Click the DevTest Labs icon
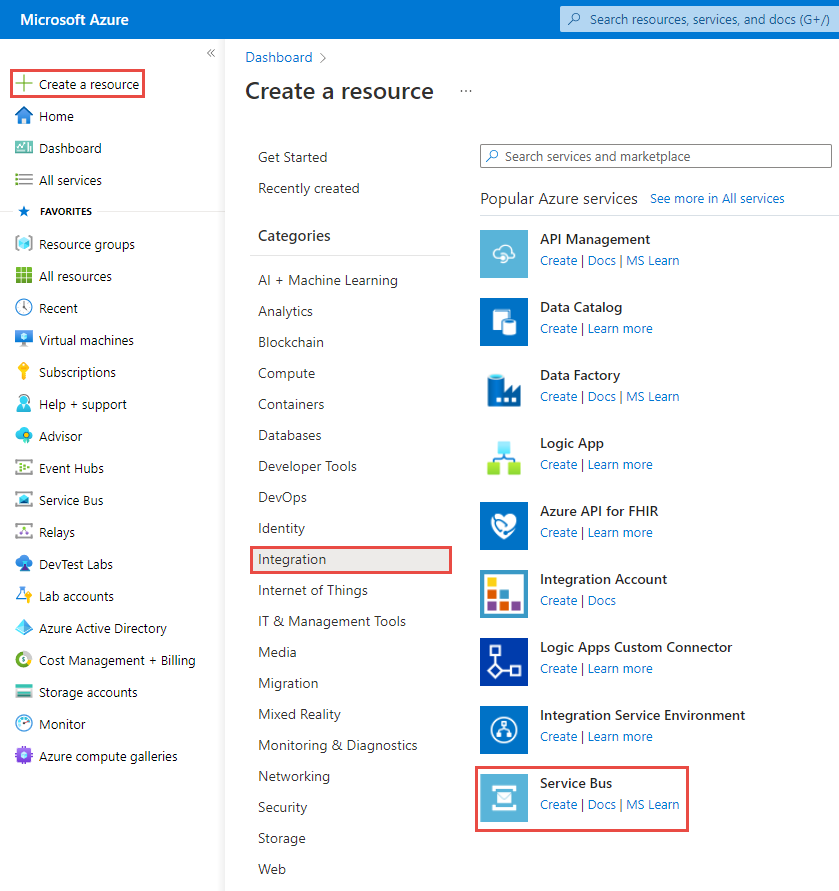 [24, 564]
